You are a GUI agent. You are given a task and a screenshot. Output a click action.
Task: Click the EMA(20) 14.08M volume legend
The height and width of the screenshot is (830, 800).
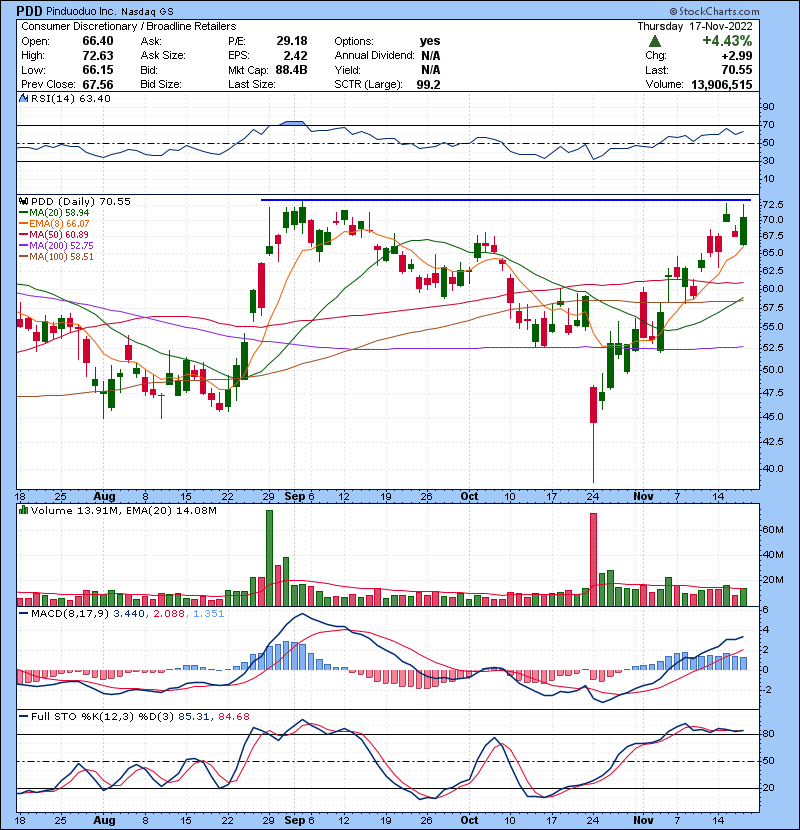[x=172, y=510]
